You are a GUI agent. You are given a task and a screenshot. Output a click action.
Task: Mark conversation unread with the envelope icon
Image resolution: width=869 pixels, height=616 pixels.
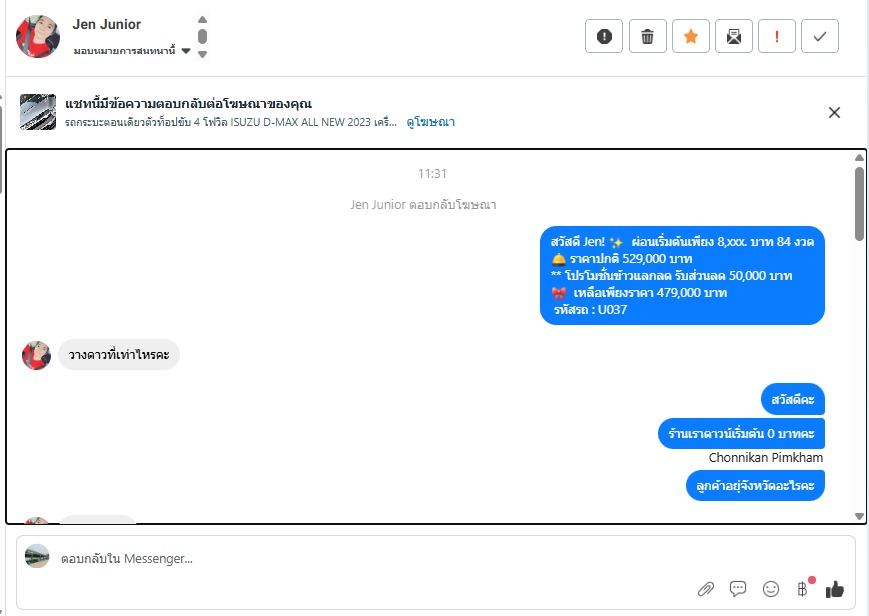pyautogui.click(x=734, y=37)
